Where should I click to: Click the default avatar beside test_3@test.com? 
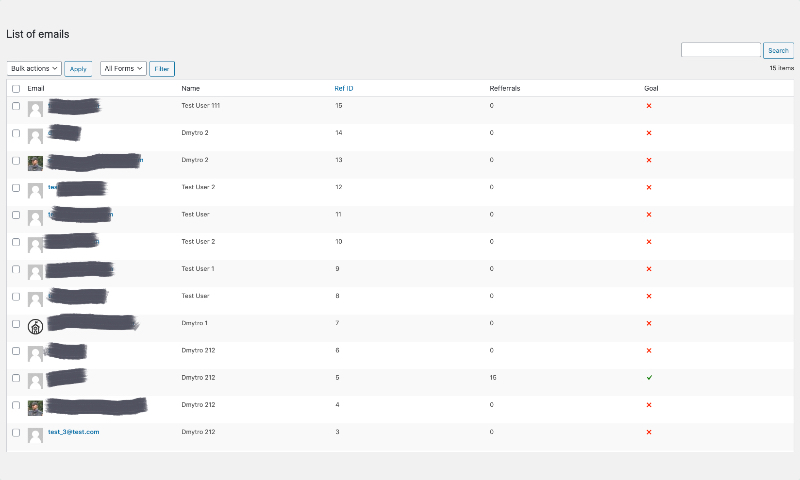[x=35, y=435]
